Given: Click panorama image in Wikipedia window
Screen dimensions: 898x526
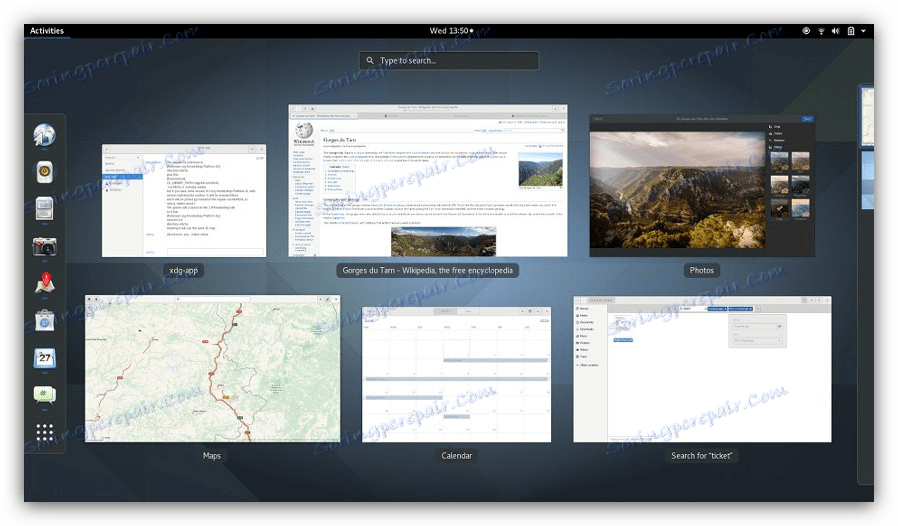Looking at the screenshot, I should [443, 241].
